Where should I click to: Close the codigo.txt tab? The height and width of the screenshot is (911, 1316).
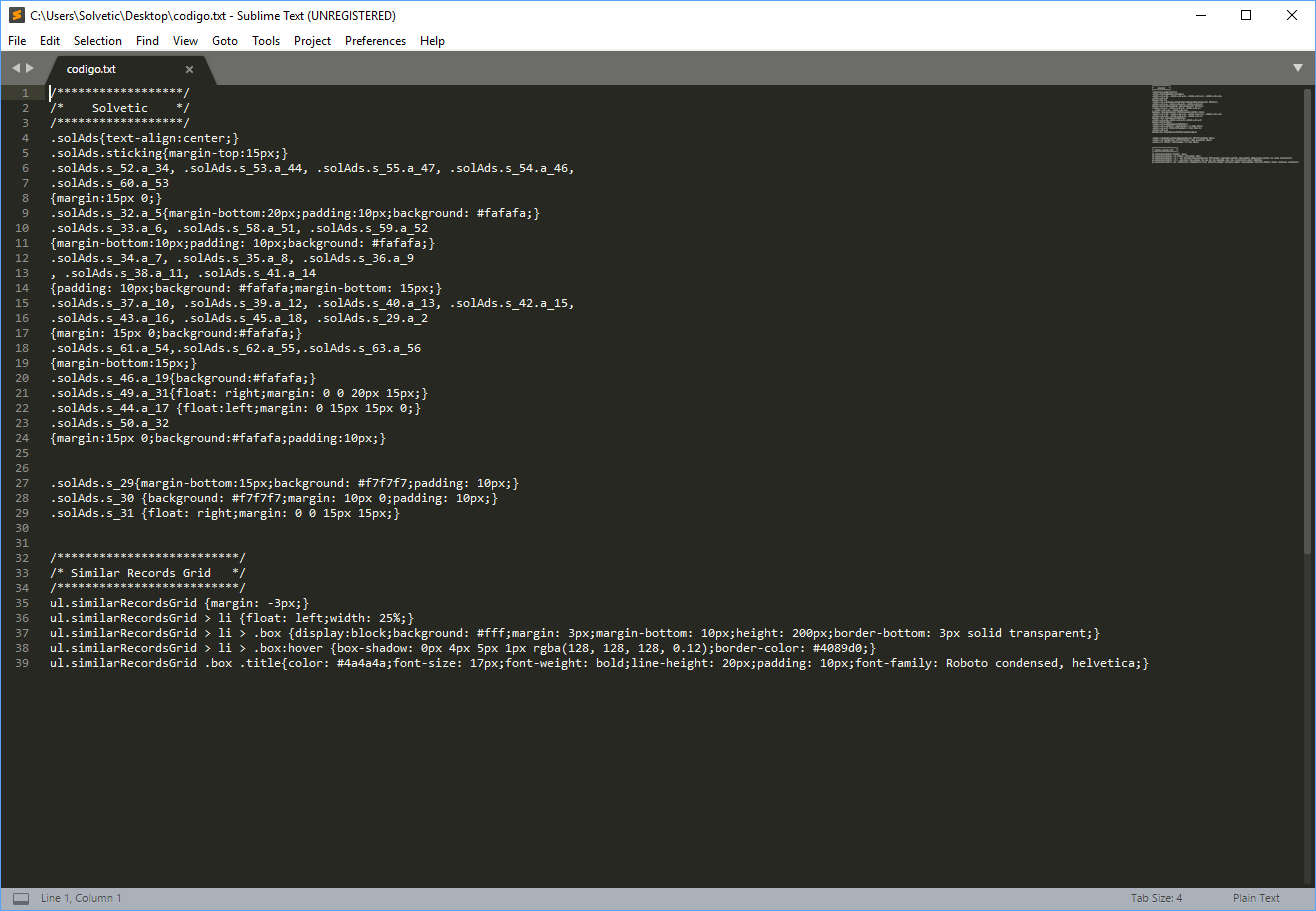189,69
